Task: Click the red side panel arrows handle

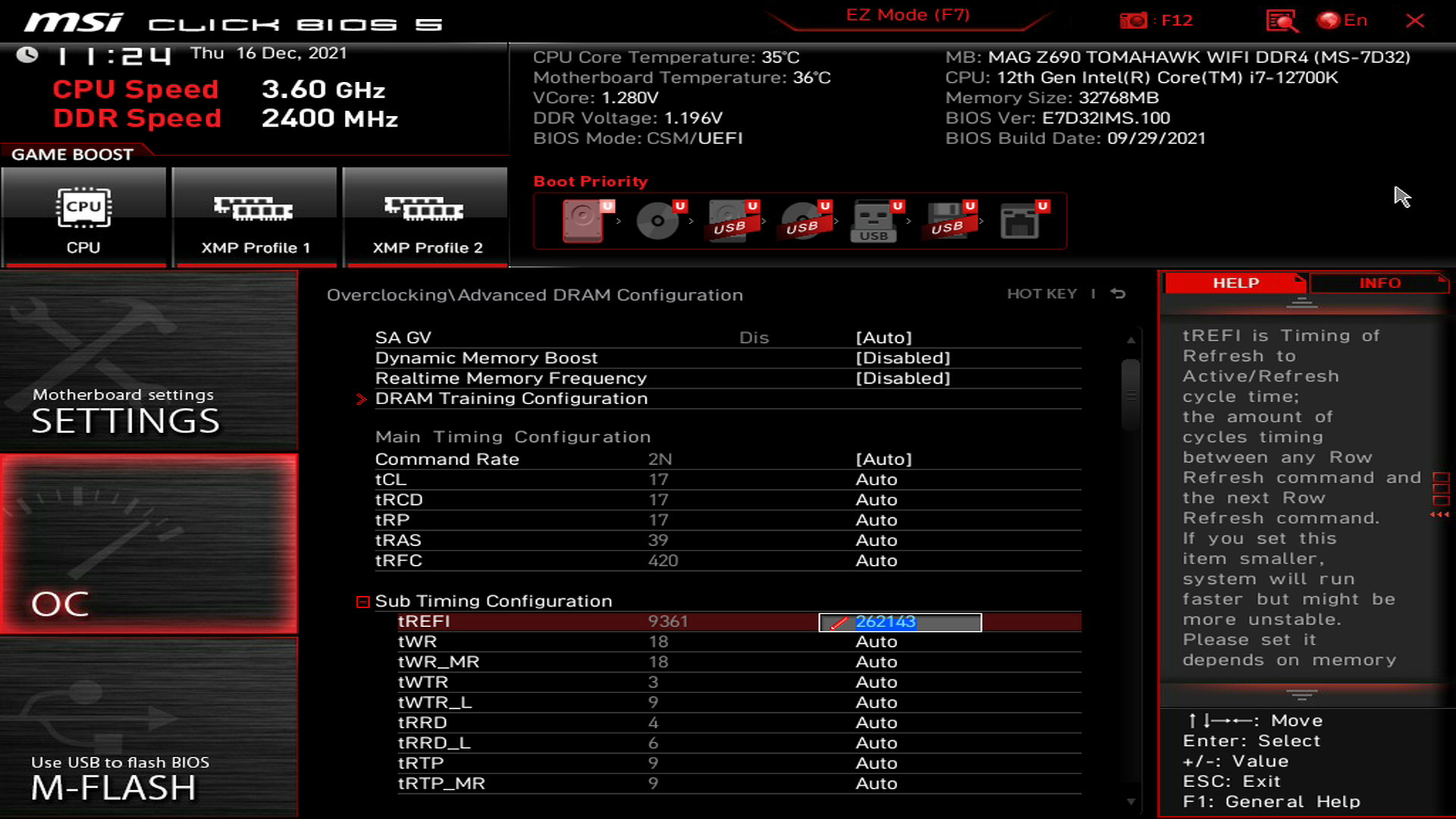Action: [1440, 495]
